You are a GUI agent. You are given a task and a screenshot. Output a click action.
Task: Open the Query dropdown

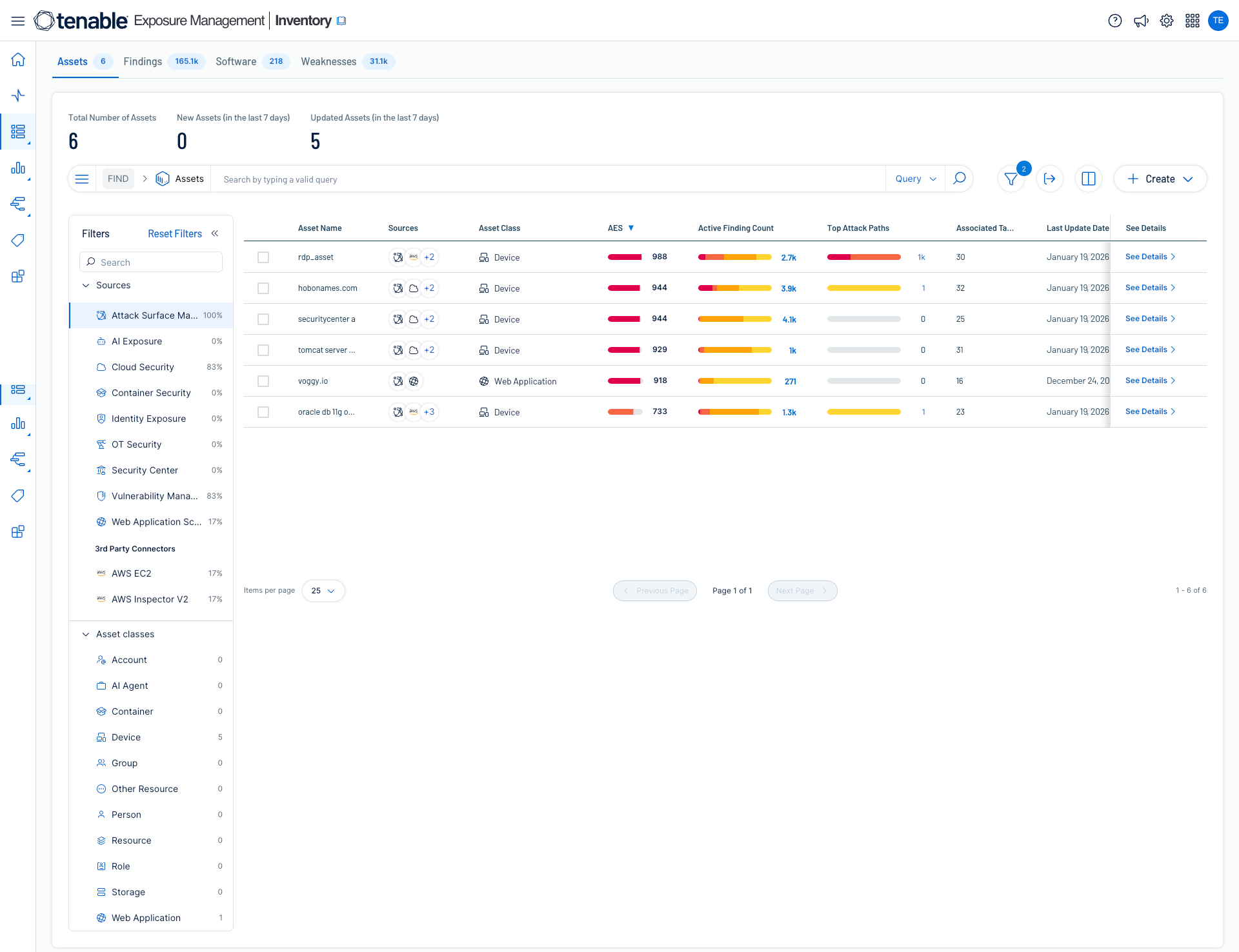[x=915, y=179]
